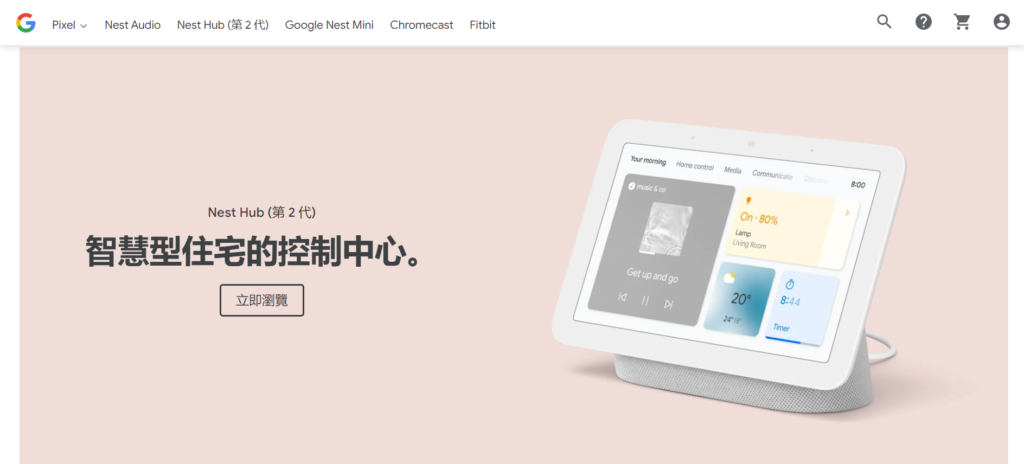Click the previous track icon on device screen
1024x464 pixels.
click(x=622, y=297)
